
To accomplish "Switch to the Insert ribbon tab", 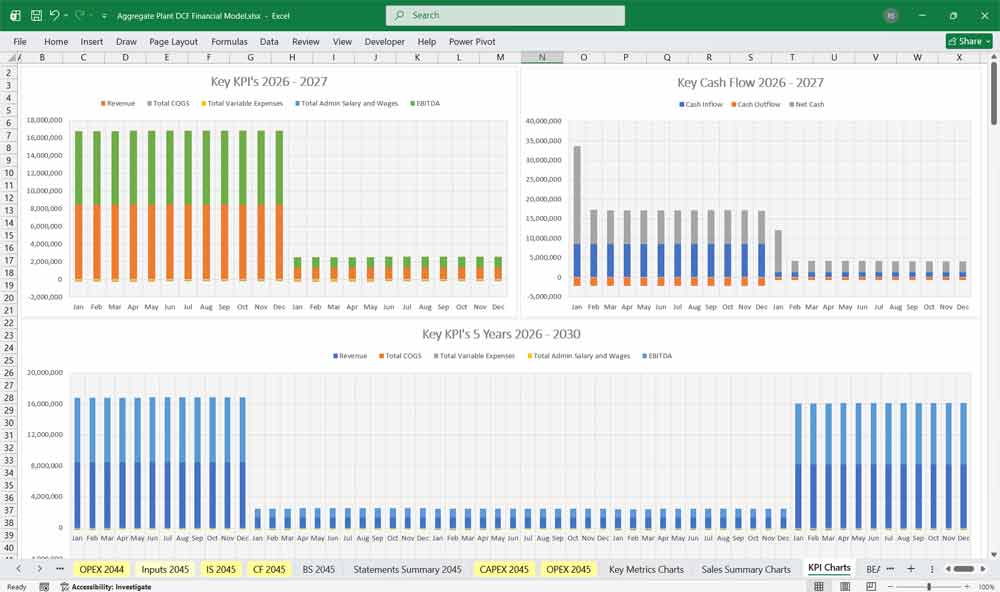I will [91, 41].
